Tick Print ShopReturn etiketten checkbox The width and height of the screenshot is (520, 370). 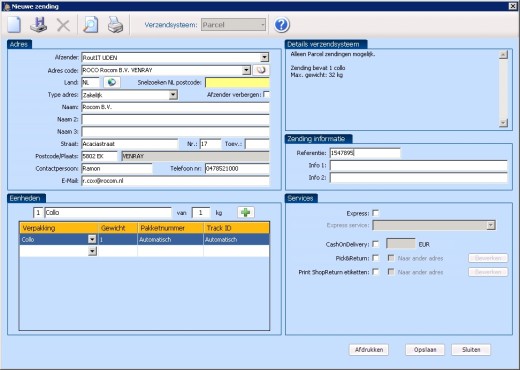coord(376,272)
